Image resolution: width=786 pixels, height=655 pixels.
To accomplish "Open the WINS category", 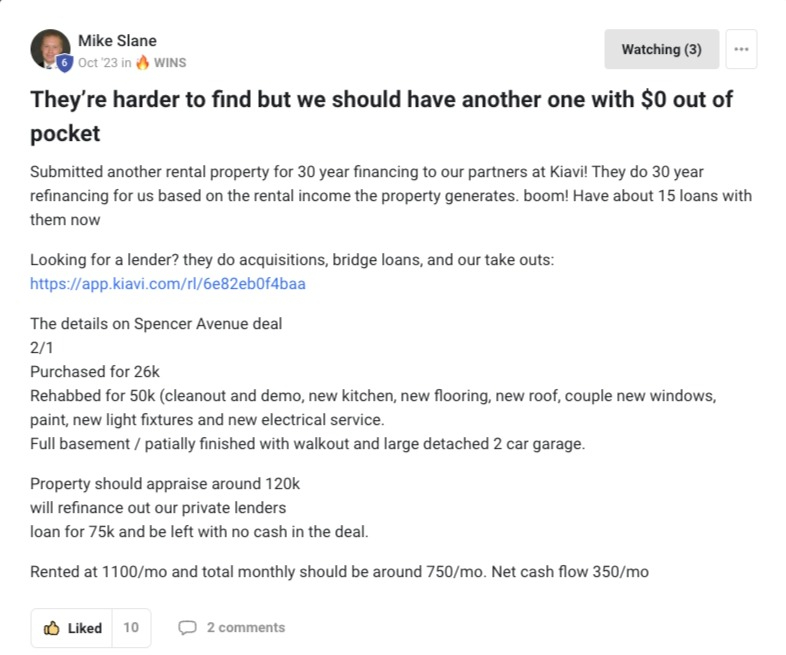I will 170,63.
